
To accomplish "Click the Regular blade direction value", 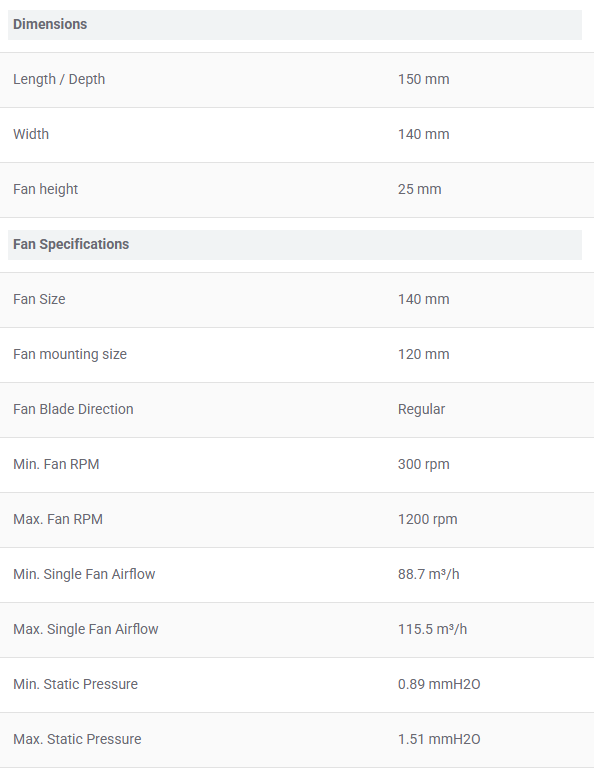I will click(x=421, y=409).
